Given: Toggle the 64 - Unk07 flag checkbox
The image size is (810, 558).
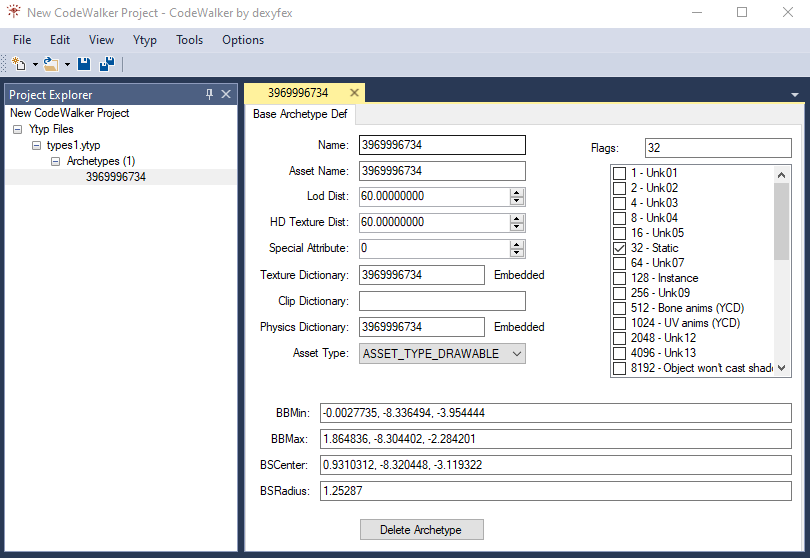Looking at the screenshot, I should click(x=619, y=263).
